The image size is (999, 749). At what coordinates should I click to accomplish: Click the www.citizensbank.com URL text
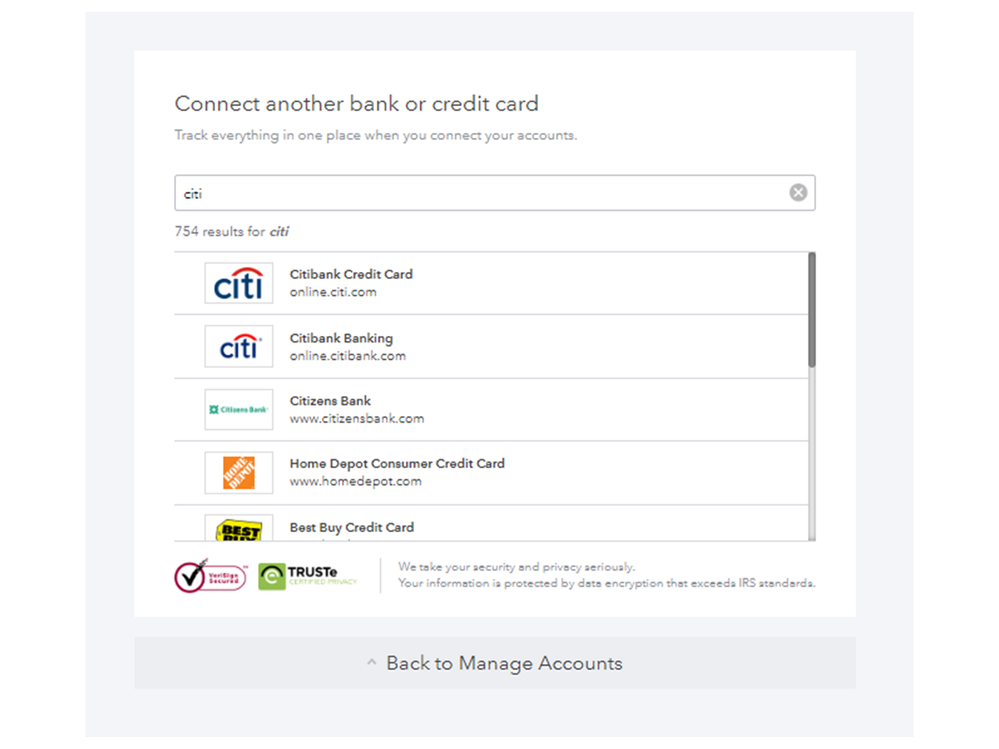click(x=357, y=419)
